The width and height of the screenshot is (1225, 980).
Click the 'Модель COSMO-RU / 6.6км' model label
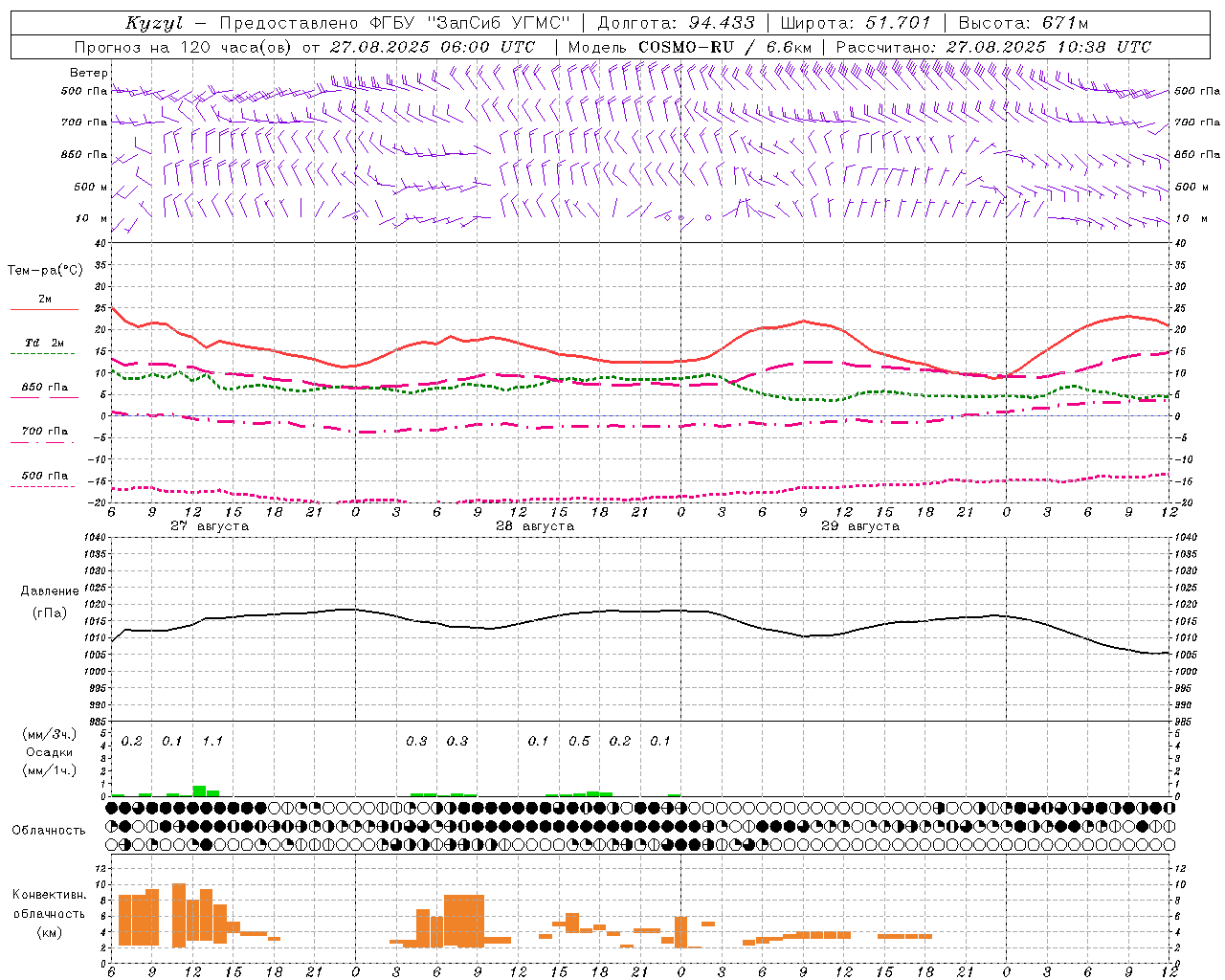(690, 47)
